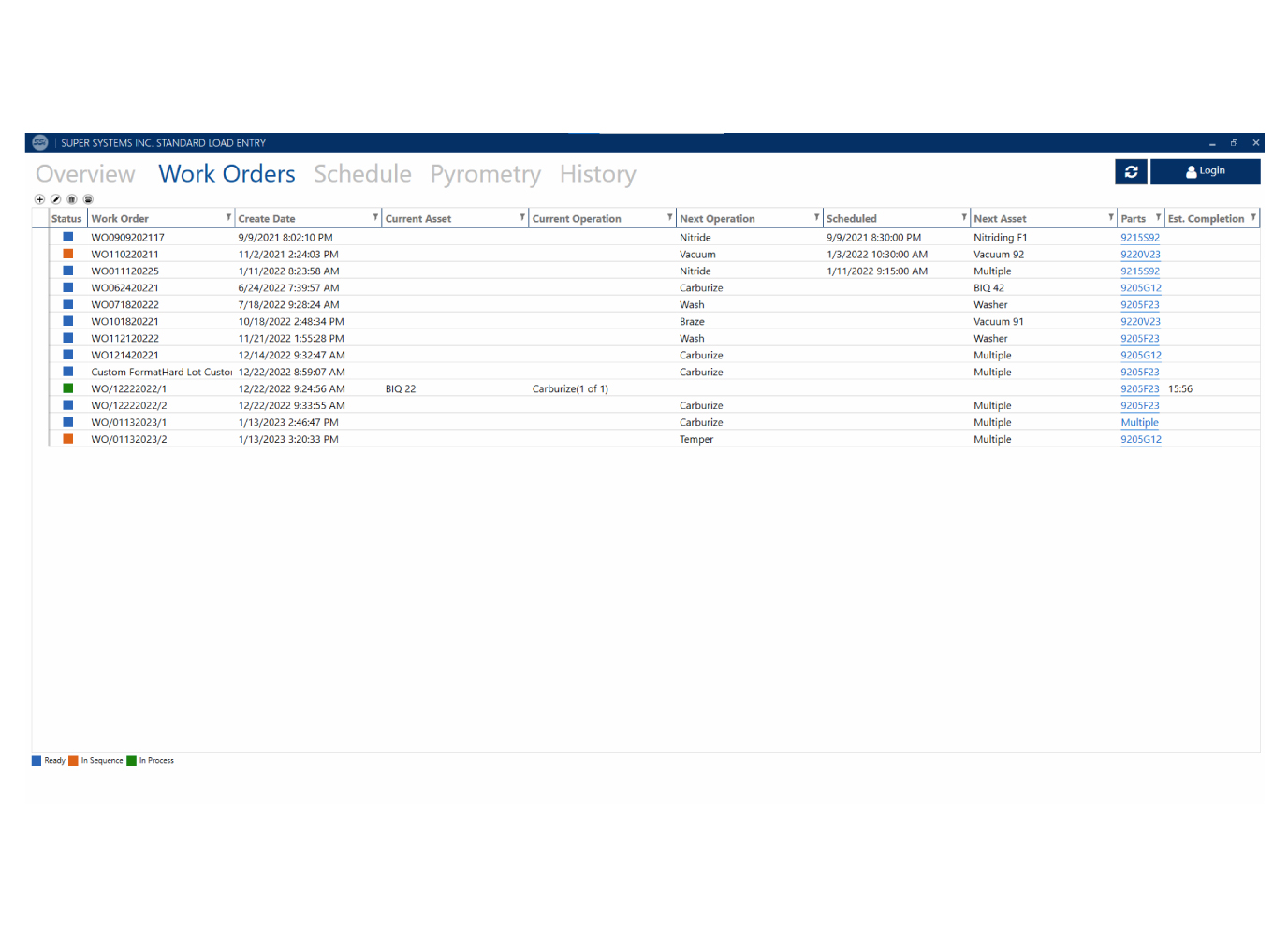Click the print icon above the work order list
The image size is (1288, 936).
coord(87,199)
